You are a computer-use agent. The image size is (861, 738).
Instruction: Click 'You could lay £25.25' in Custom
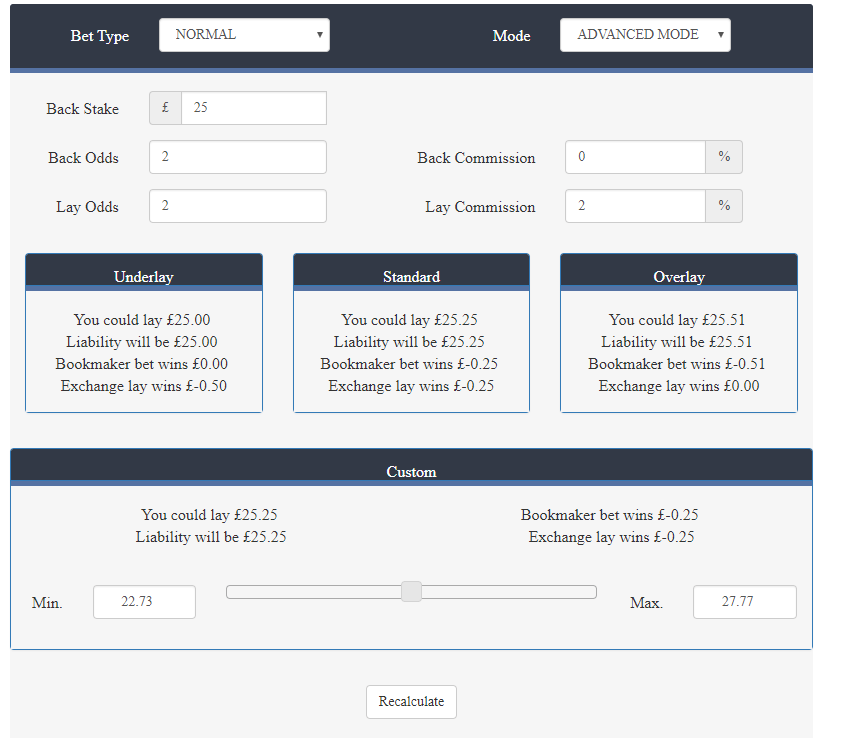(209, 515)
